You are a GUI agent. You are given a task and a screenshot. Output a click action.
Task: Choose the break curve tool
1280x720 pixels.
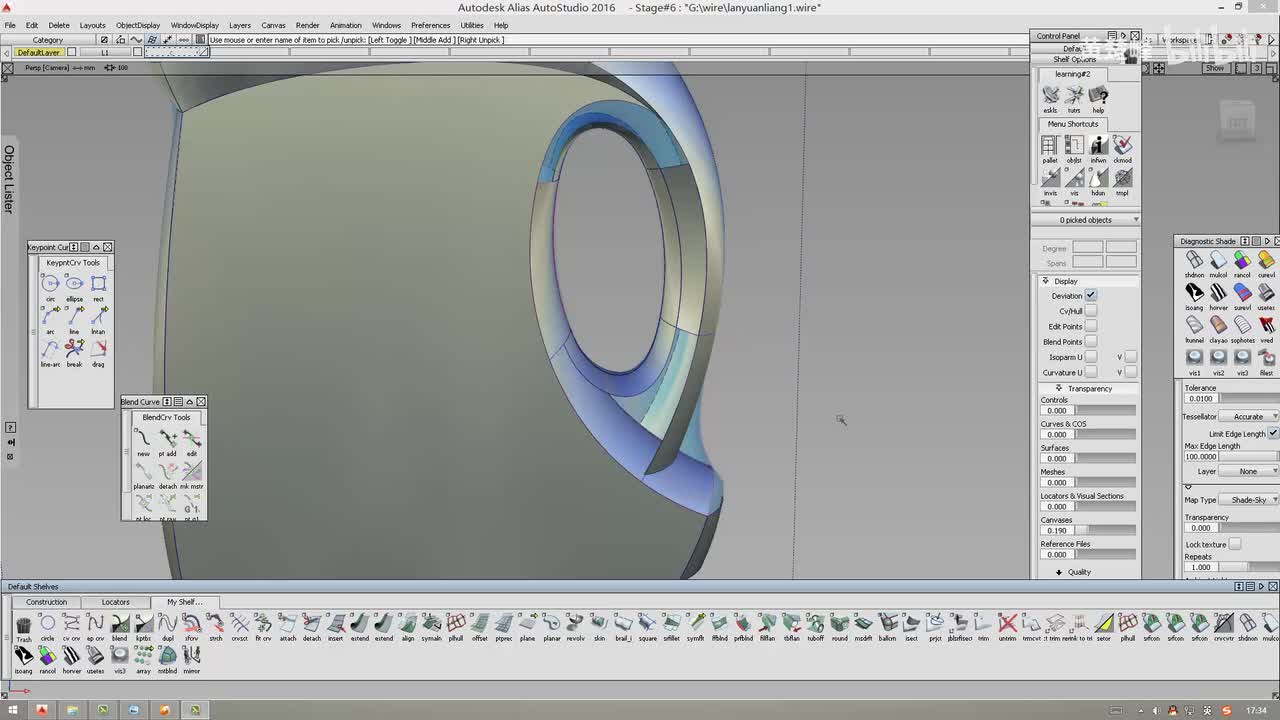74,350
